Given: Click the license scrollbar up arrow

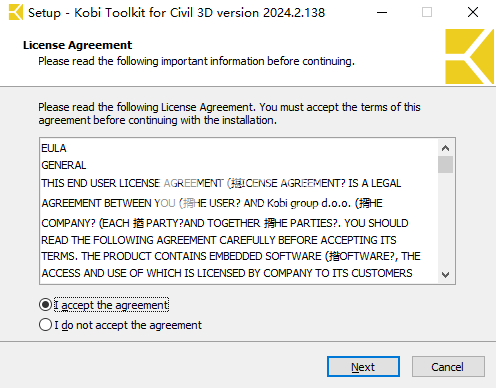Looking at the screenshot, I should pos(445,148).
